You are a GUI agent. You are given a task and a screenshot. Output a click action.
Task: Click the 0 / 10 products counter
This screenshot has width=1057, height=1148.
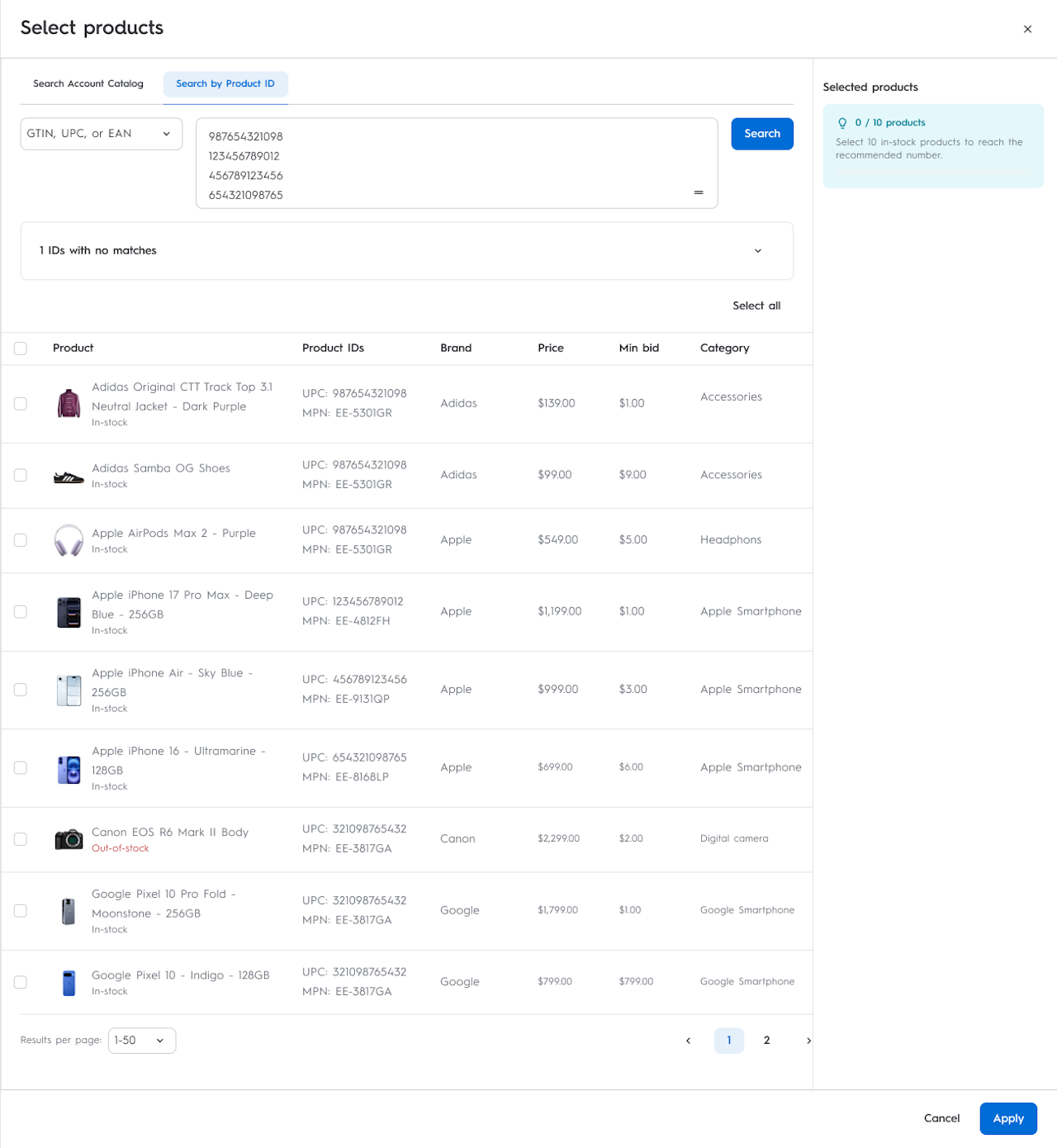(x=890, y=123)
